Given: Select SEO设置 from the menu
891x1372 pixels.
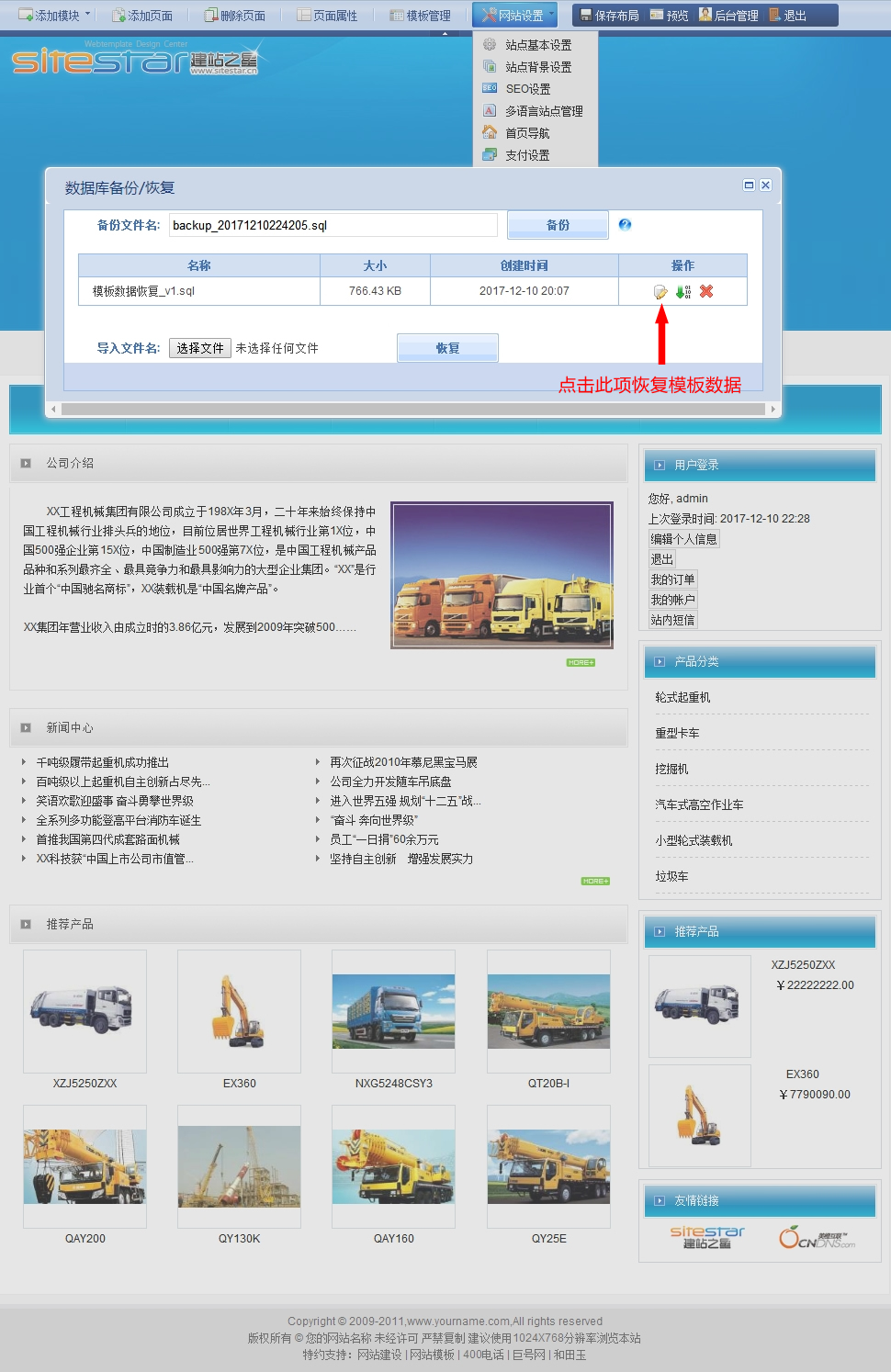Looking at the screenshot, I should click(527, 89).
